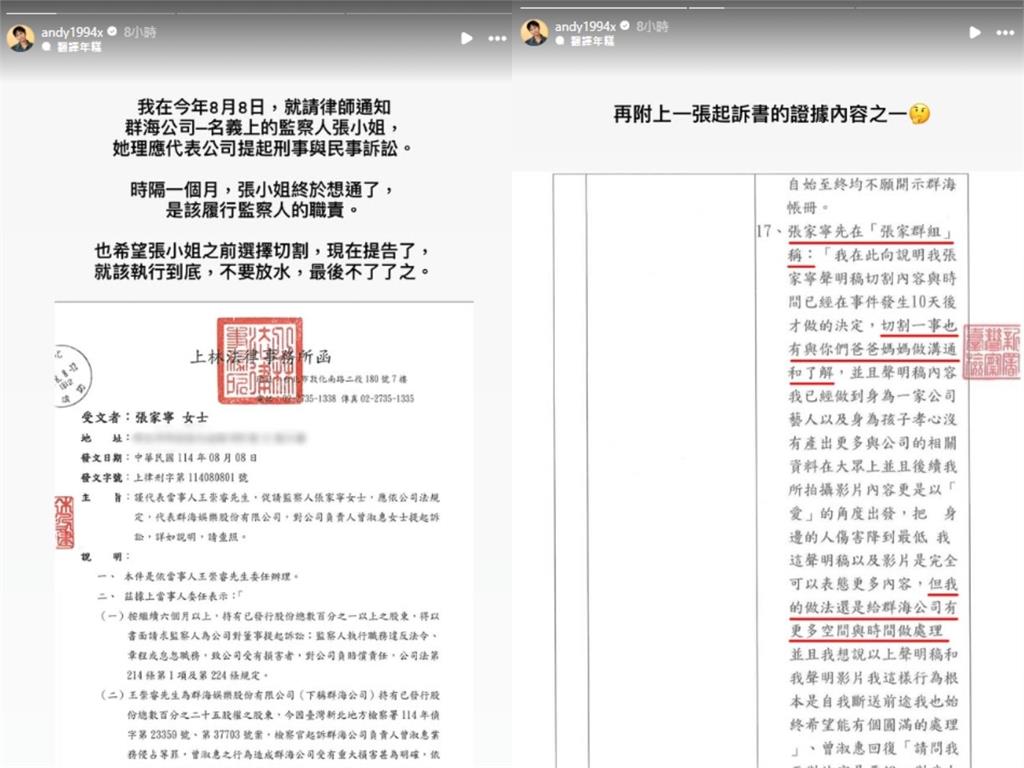Click the 8小時 timestamp in left story
Screen dimensions: 1024x768
[140, 32]
